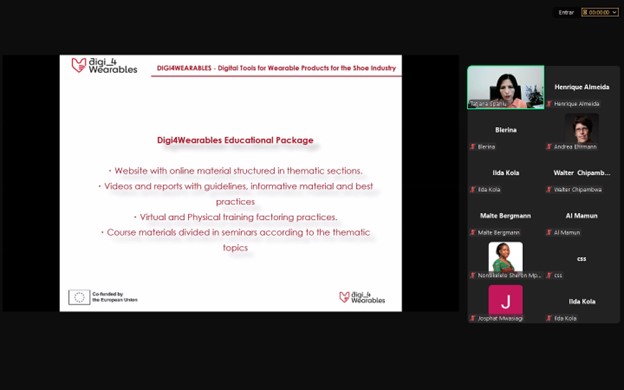Click muted mic icon beside Walter Chipambwa
Viewport: 624px width, 390px height.
(x=549, y=189)
